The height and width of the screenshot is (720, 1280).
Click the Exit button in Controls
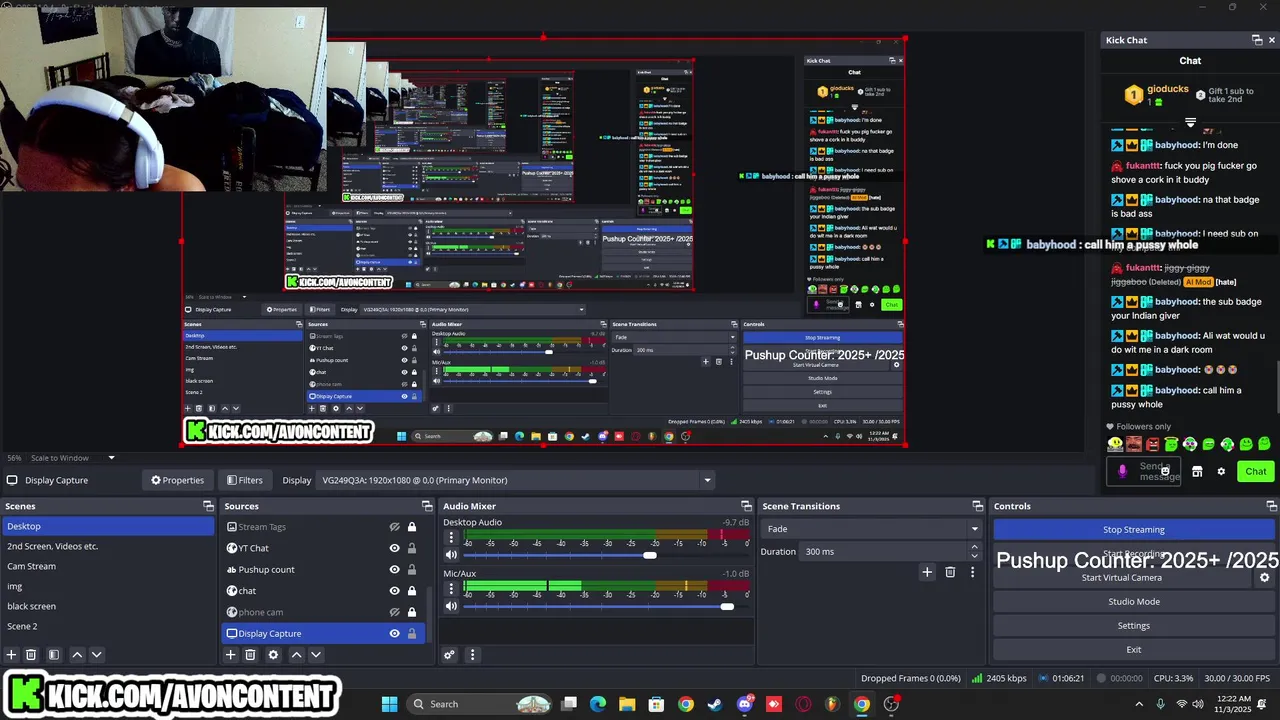click(1134, 649)
